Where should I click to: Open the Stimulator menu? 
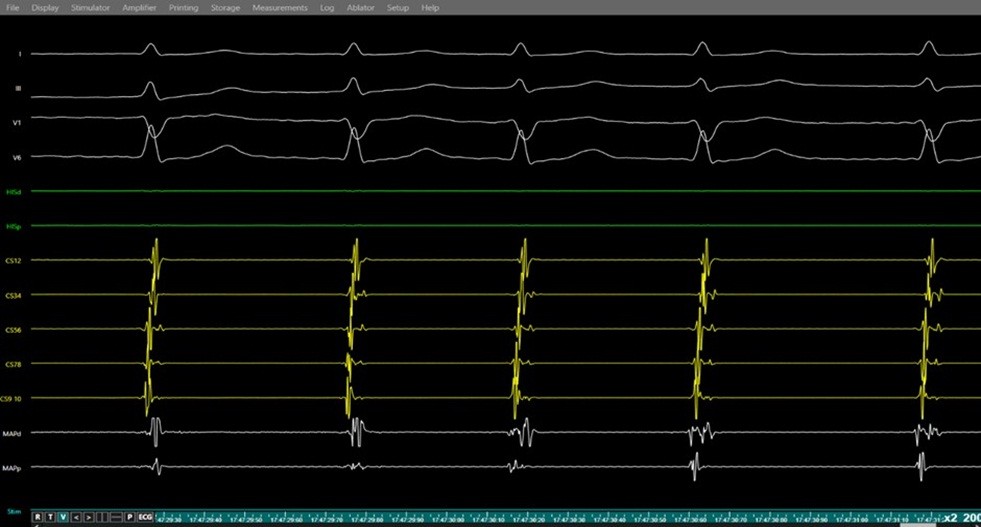91,8
